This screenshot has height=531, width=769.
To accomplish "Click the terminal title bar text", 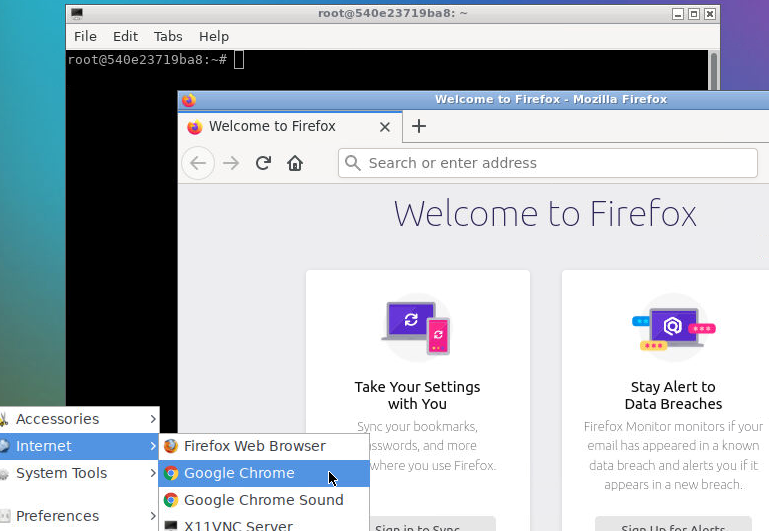I will click(x=392, y=13).
